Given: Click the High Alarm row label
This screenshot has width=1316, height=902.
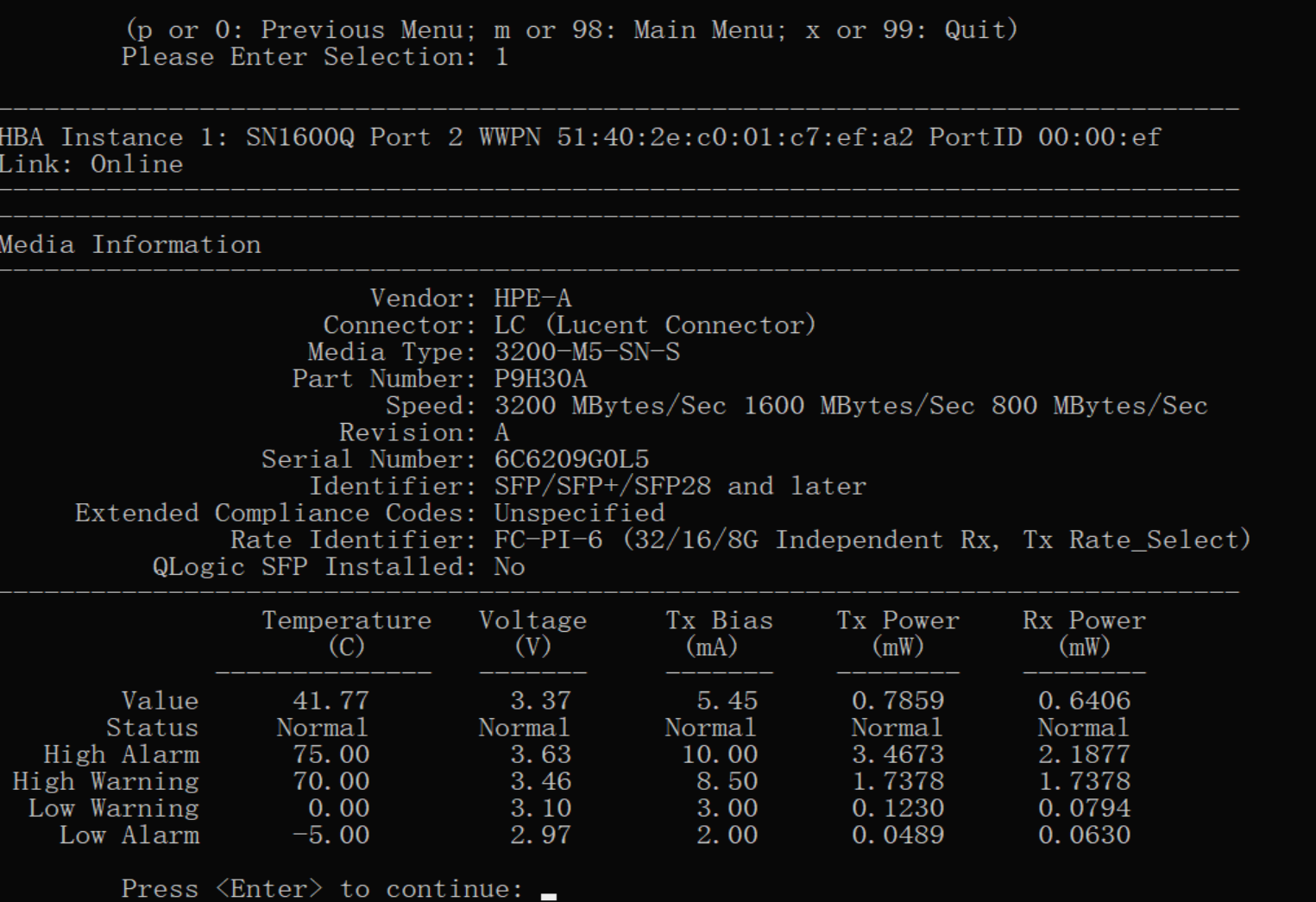Looking at the screenshot, I should (x=122, y=754).
